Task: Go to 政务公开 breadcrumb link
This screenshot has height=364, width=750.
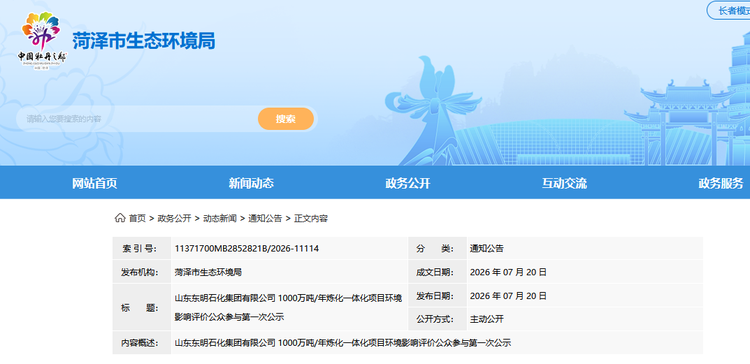Action: 174,219
